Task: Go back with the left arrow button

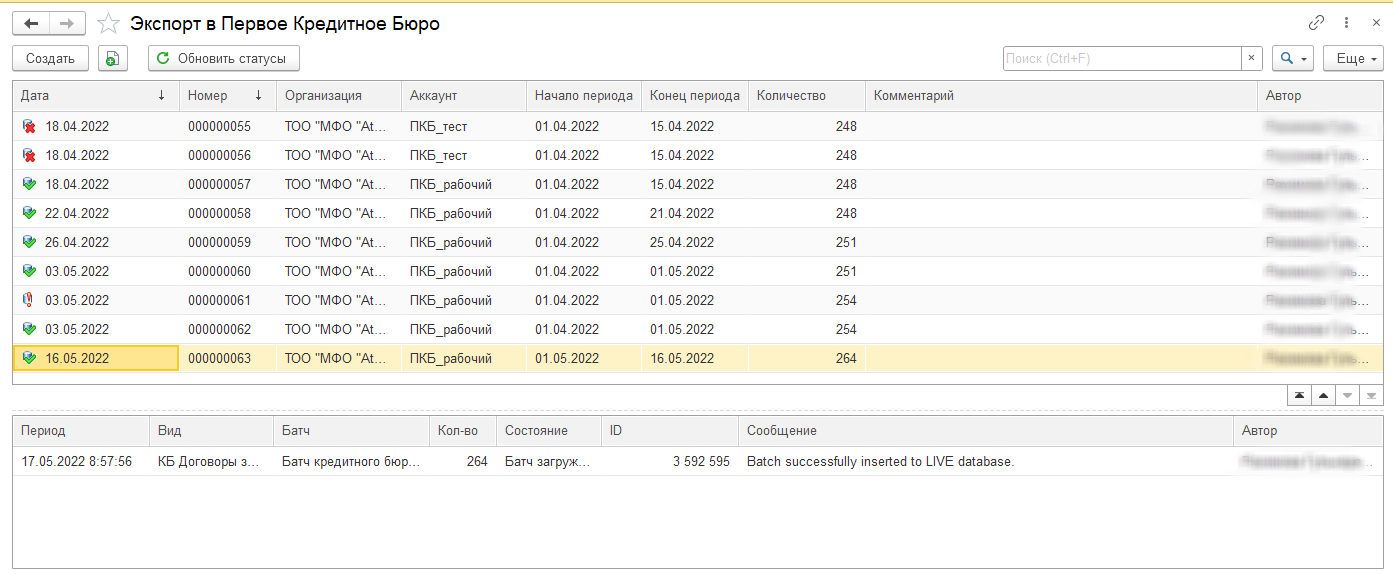Action: 31,23
